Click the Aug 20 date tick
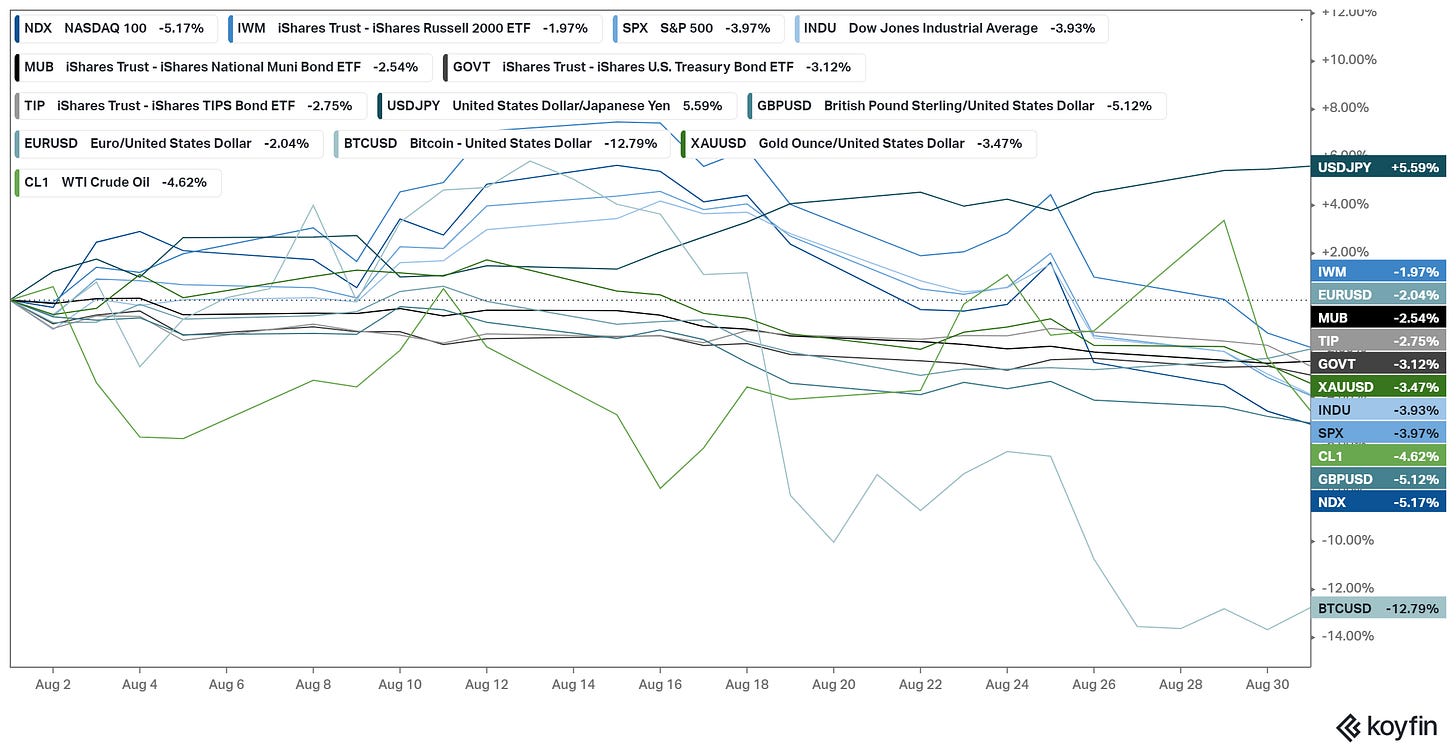The image size is (1456, 752). click(x=833, y=684)
